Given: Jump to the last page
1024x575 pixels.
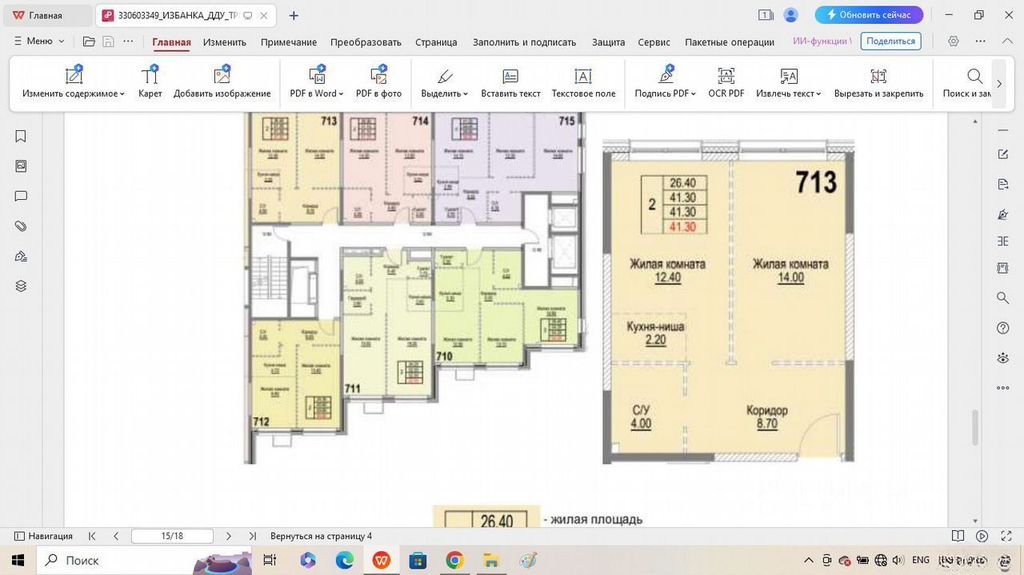Looking at the screenshot, I should [252, 536].
